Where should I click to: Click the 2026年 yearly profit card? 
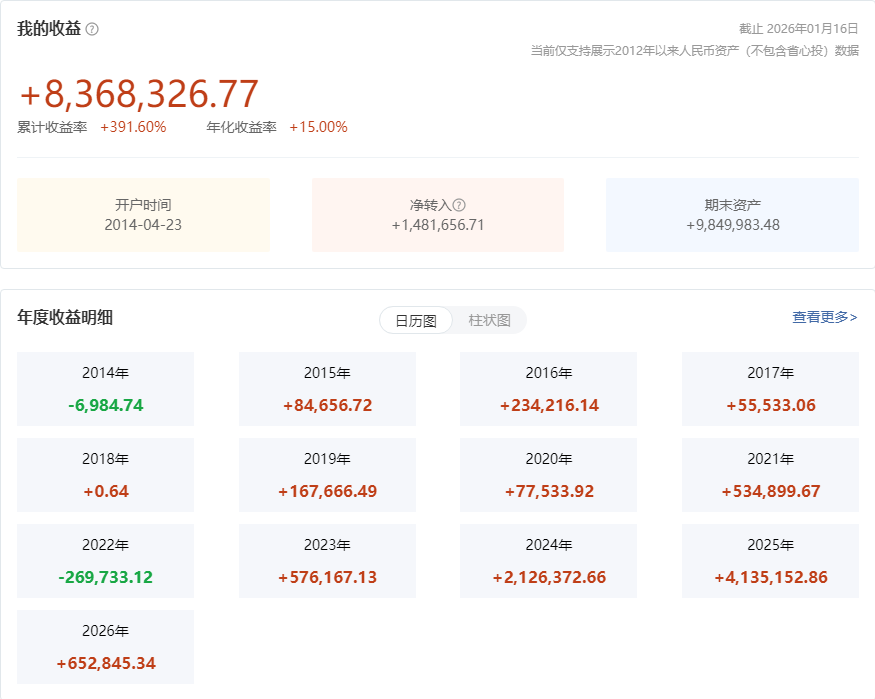pyautogui.click(x=105, y=647)
